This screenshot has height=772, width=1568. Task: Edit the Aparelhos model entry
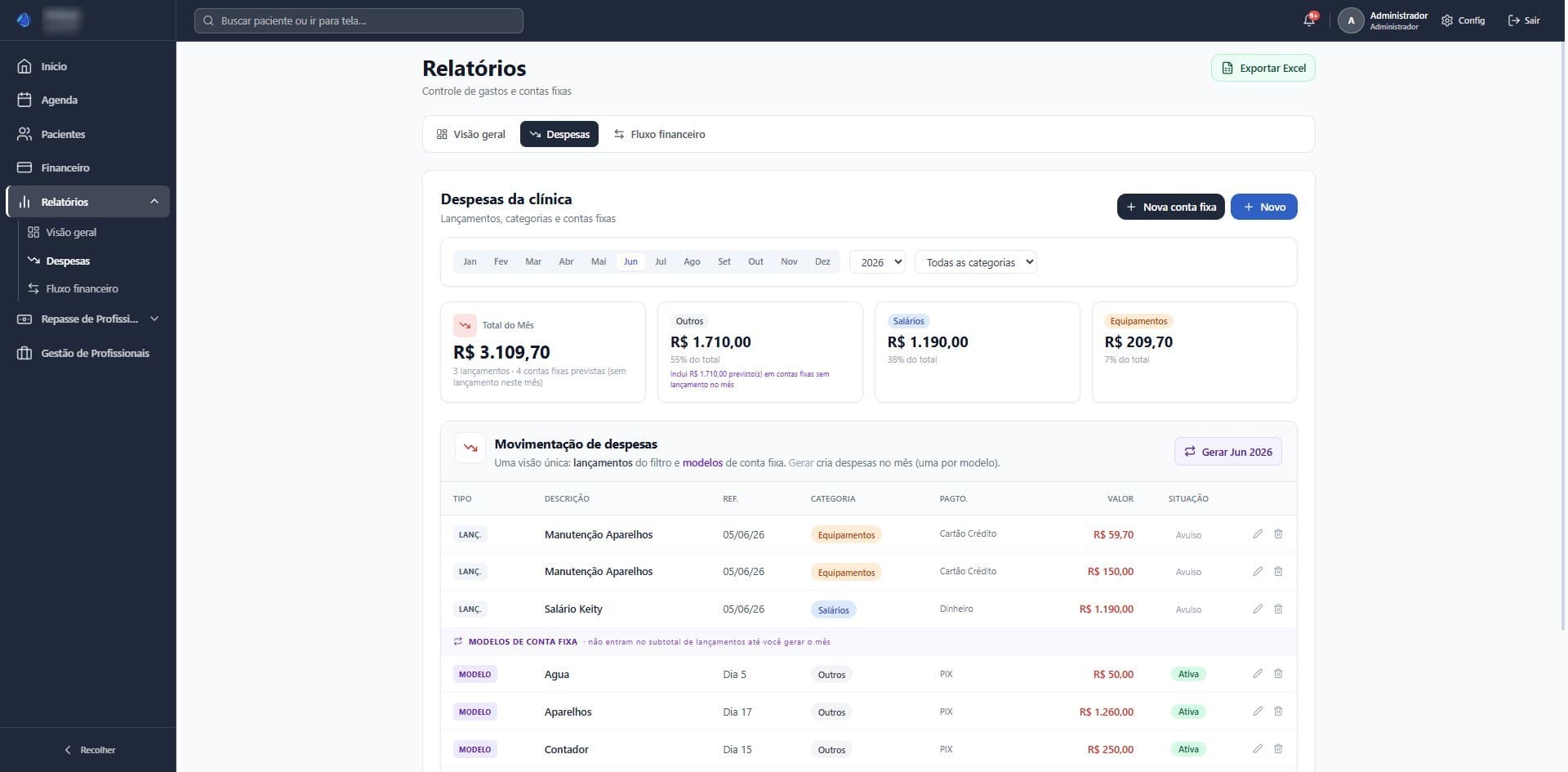pos(1258,711)
